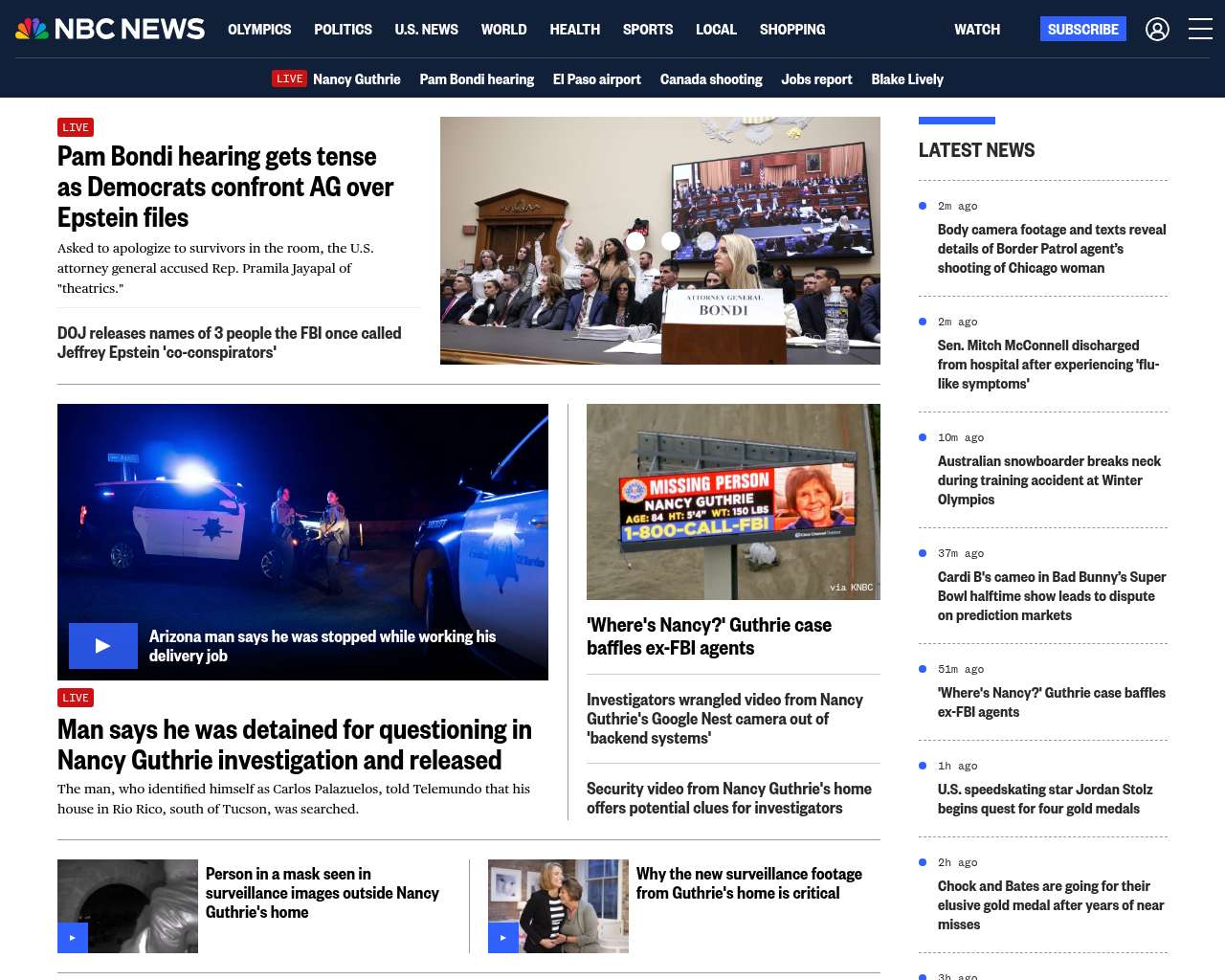Visit the Shopping section

coord(792,30)
